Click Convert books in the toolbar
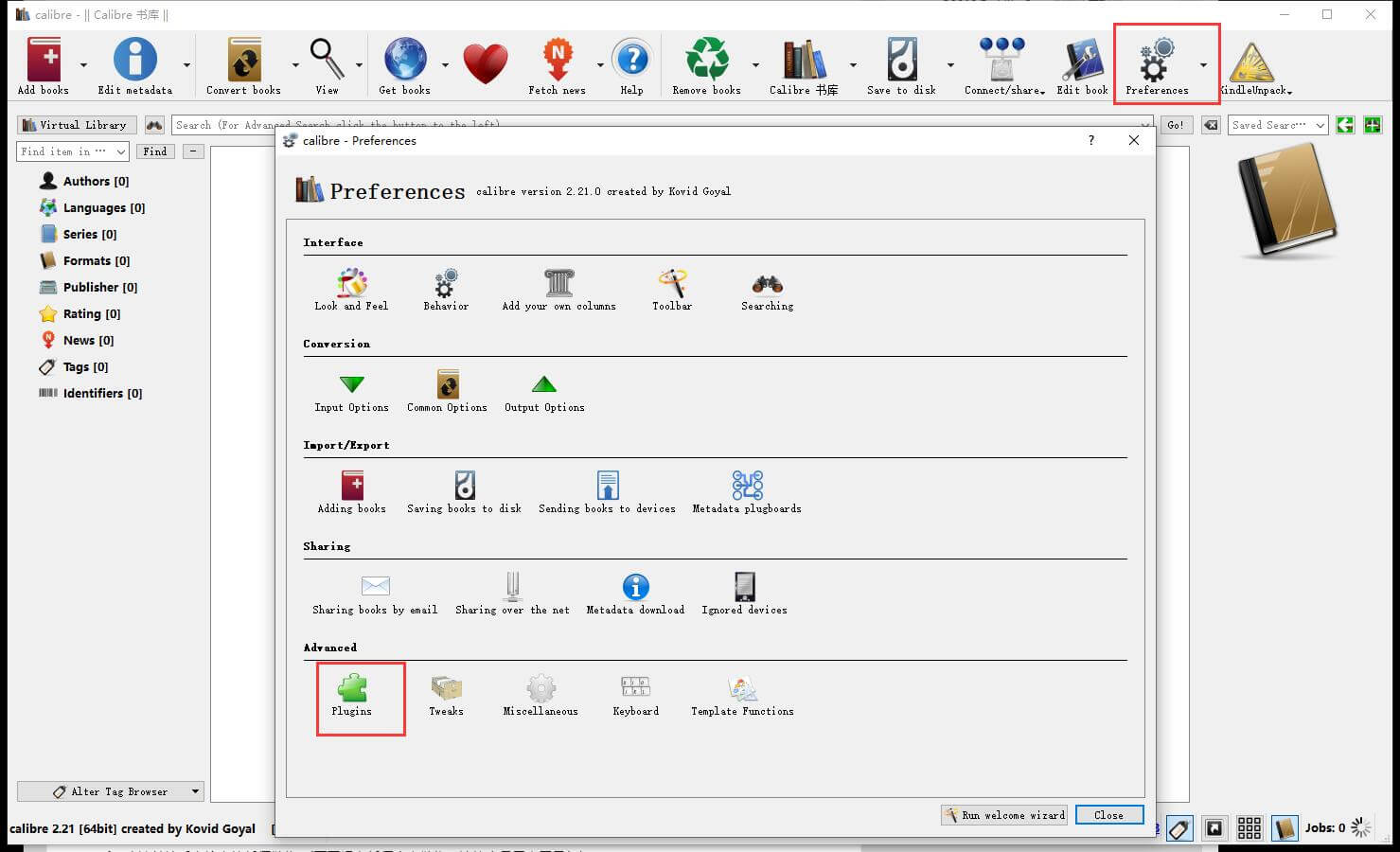Screen dimensions: 1400x852 [243, 64]
